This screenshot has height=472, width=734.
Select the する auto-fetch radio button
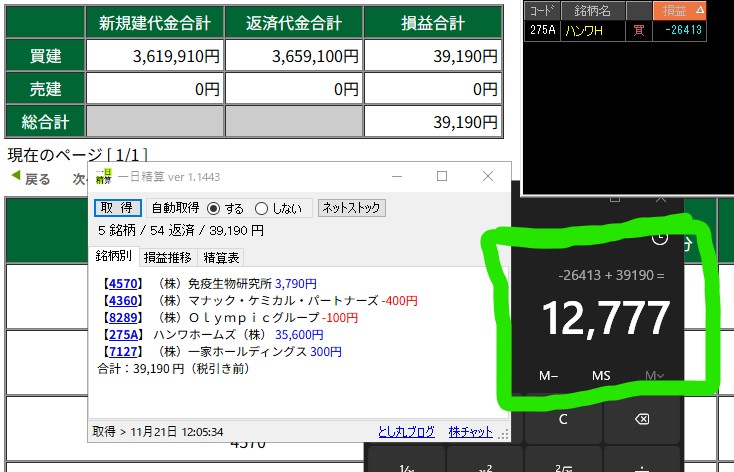pos(213,209)
